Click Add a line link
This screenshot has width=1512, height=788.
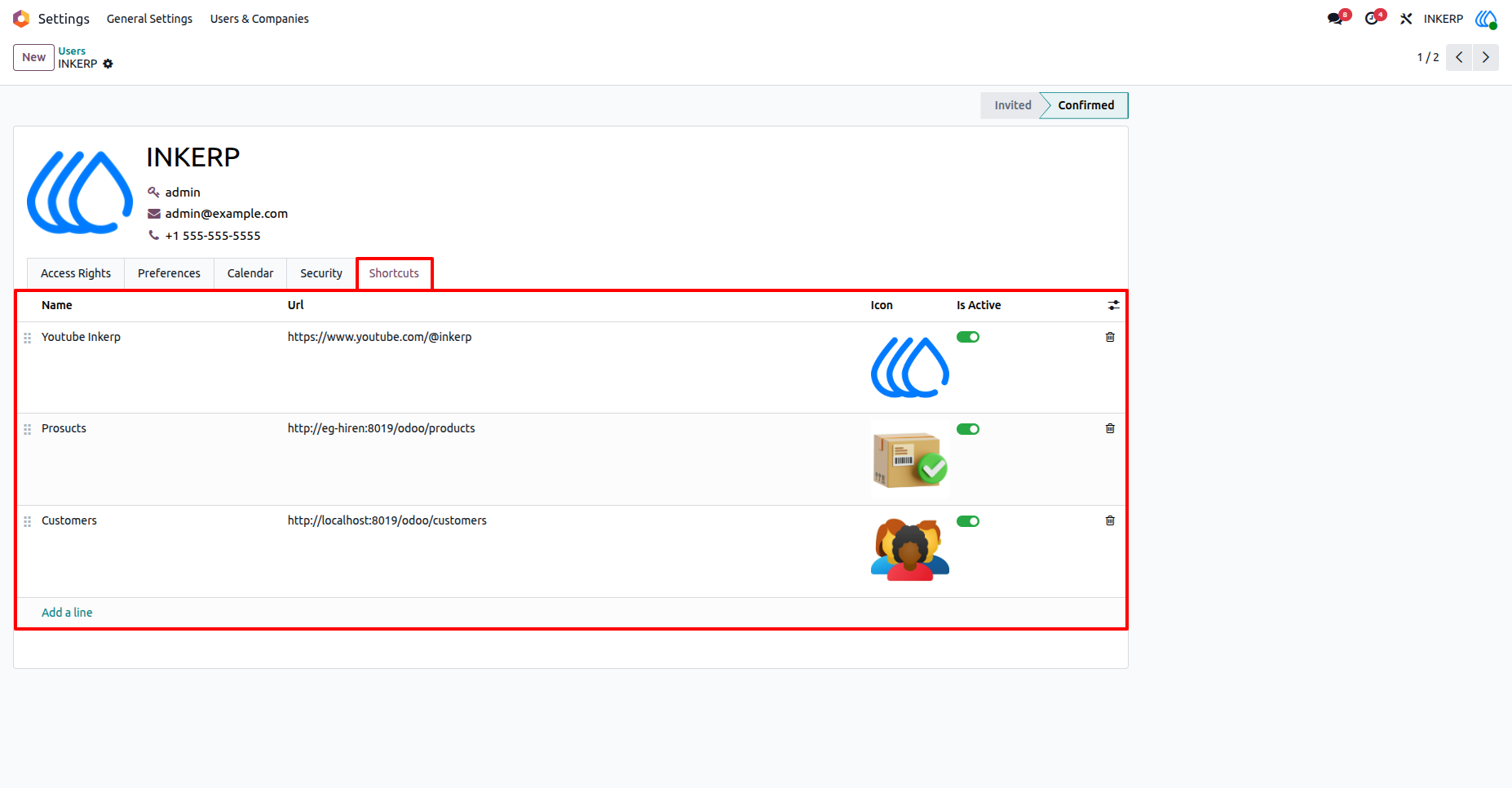(x=67, y=613)
